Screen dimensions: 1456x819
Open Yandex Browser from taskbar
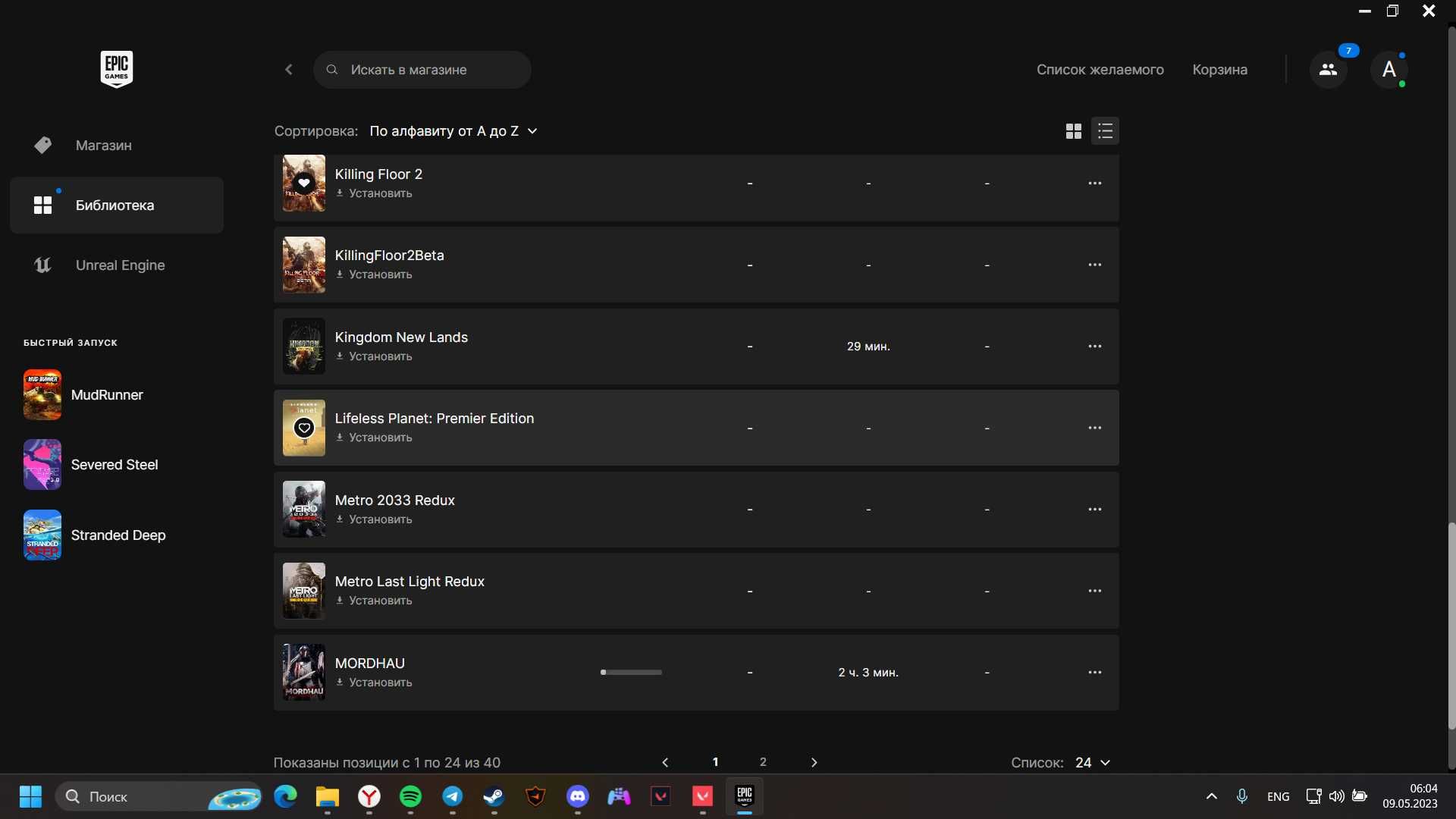[x=369, y=796]
